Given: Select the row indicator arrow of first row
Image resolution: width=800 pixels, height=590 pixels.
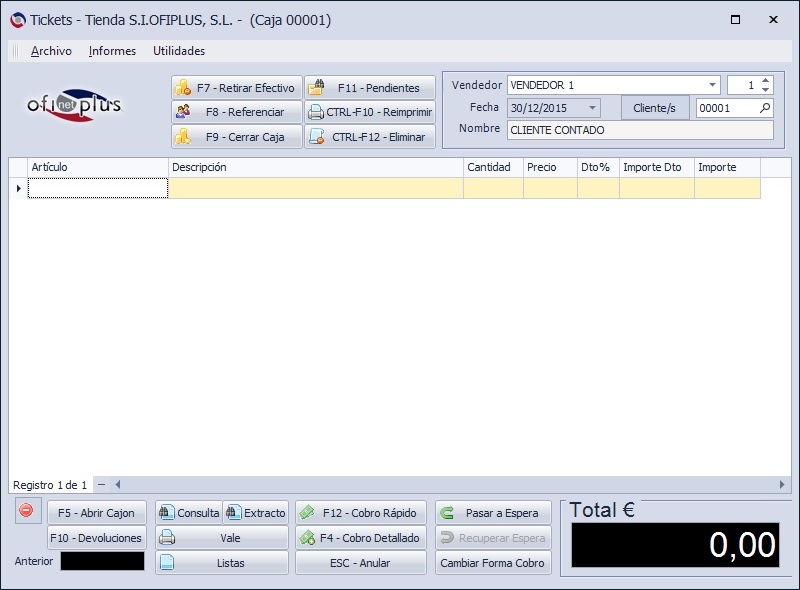Looking at the screenshot, I should 18,188.
